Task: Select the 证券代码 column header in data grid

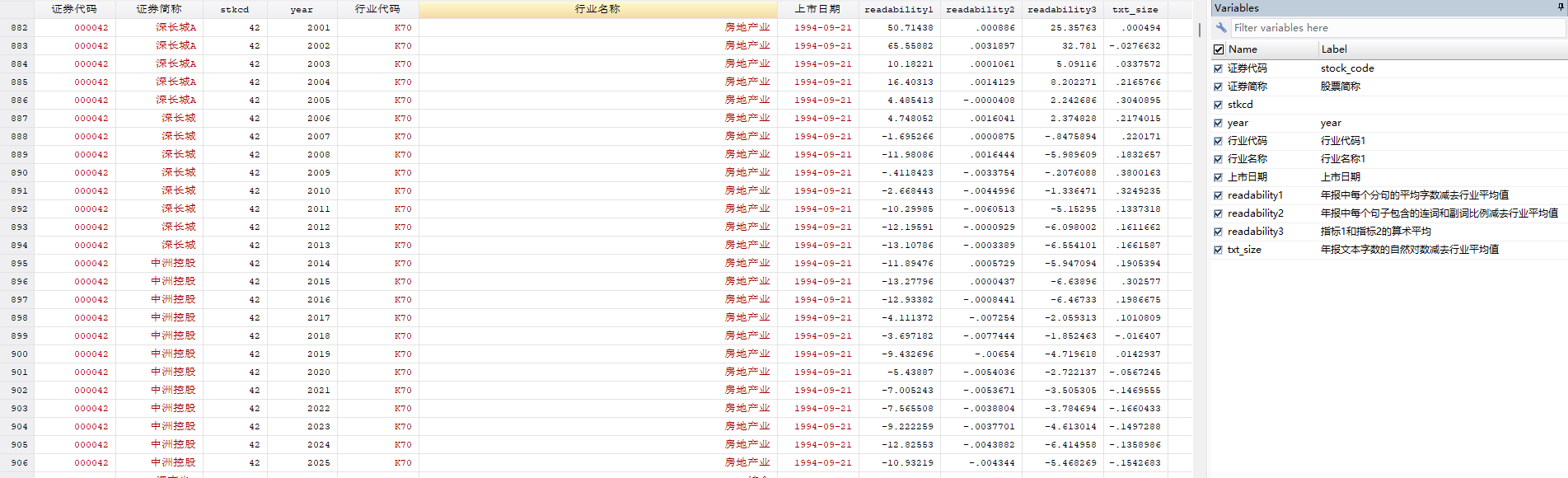Action: tap(74, 9)
